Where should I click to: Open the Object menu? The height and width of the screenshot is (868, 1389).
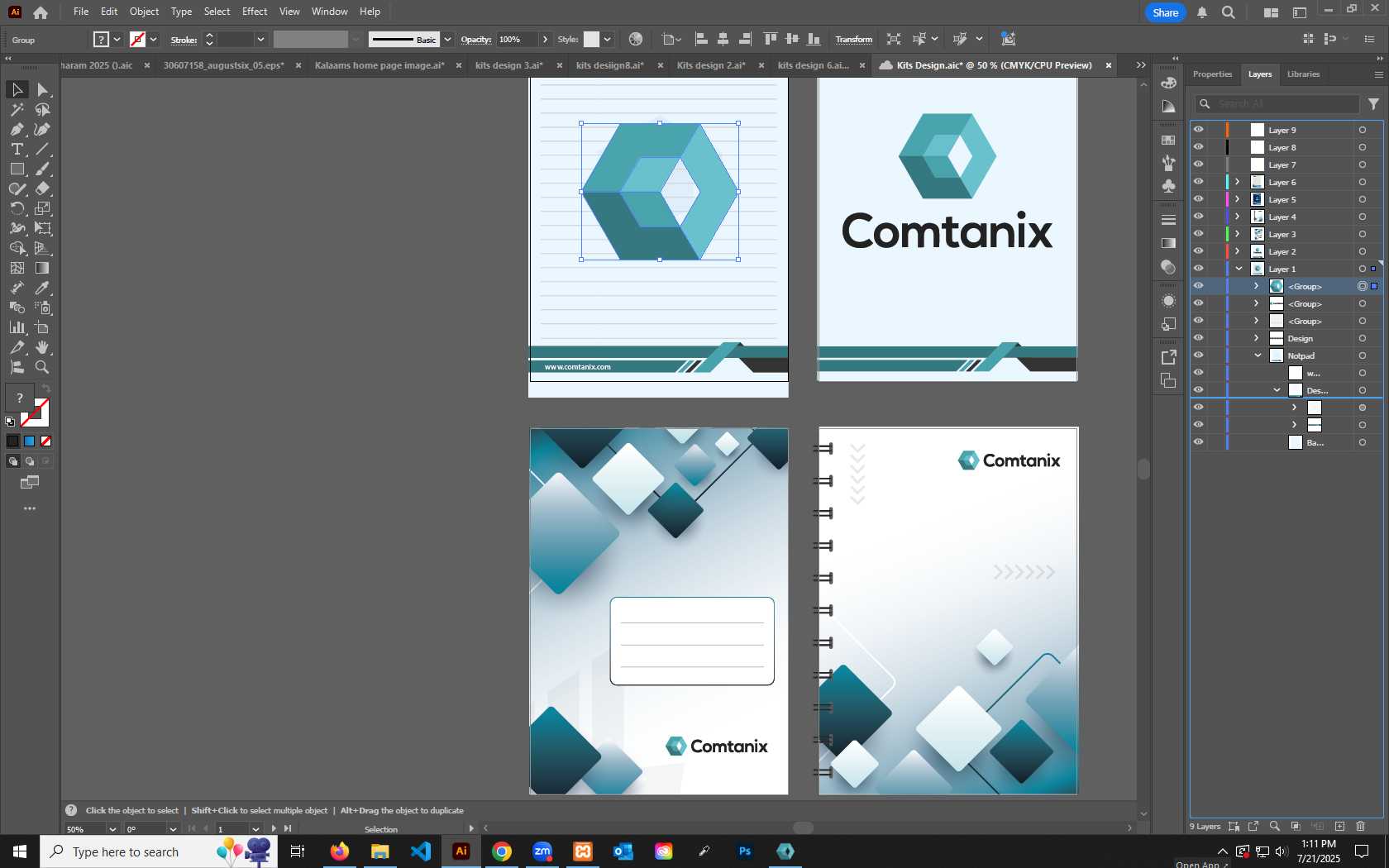144,12
